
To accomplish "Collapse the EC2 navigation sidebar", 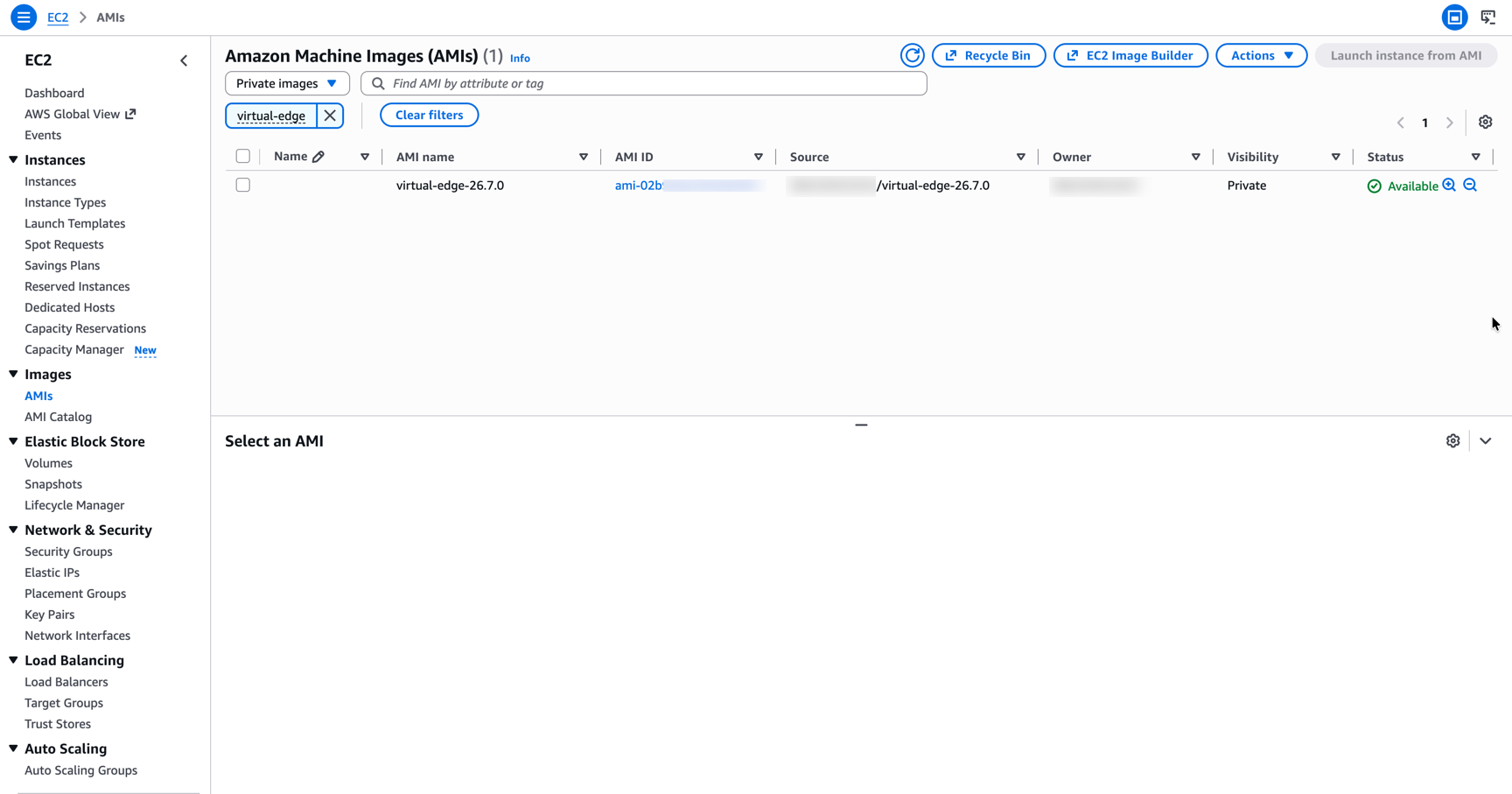I will tap(184, 60).
